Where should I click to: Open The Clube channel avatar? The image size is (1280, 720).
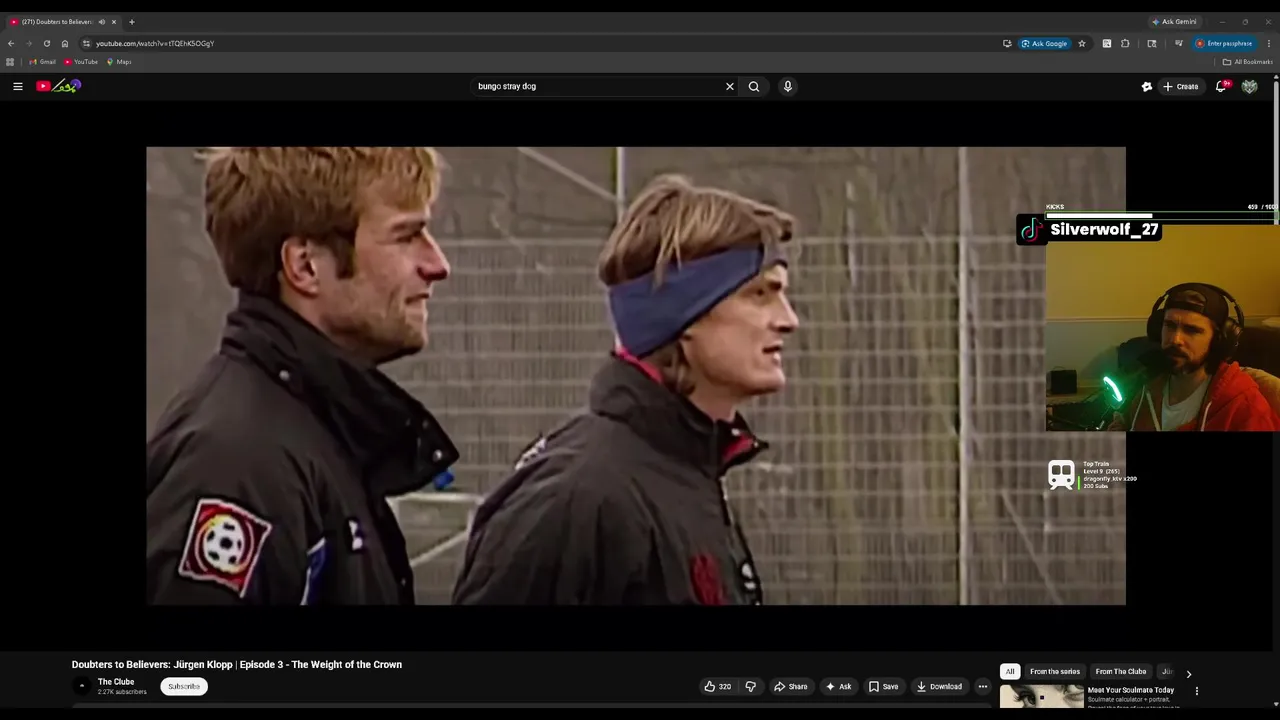(81, 686)
